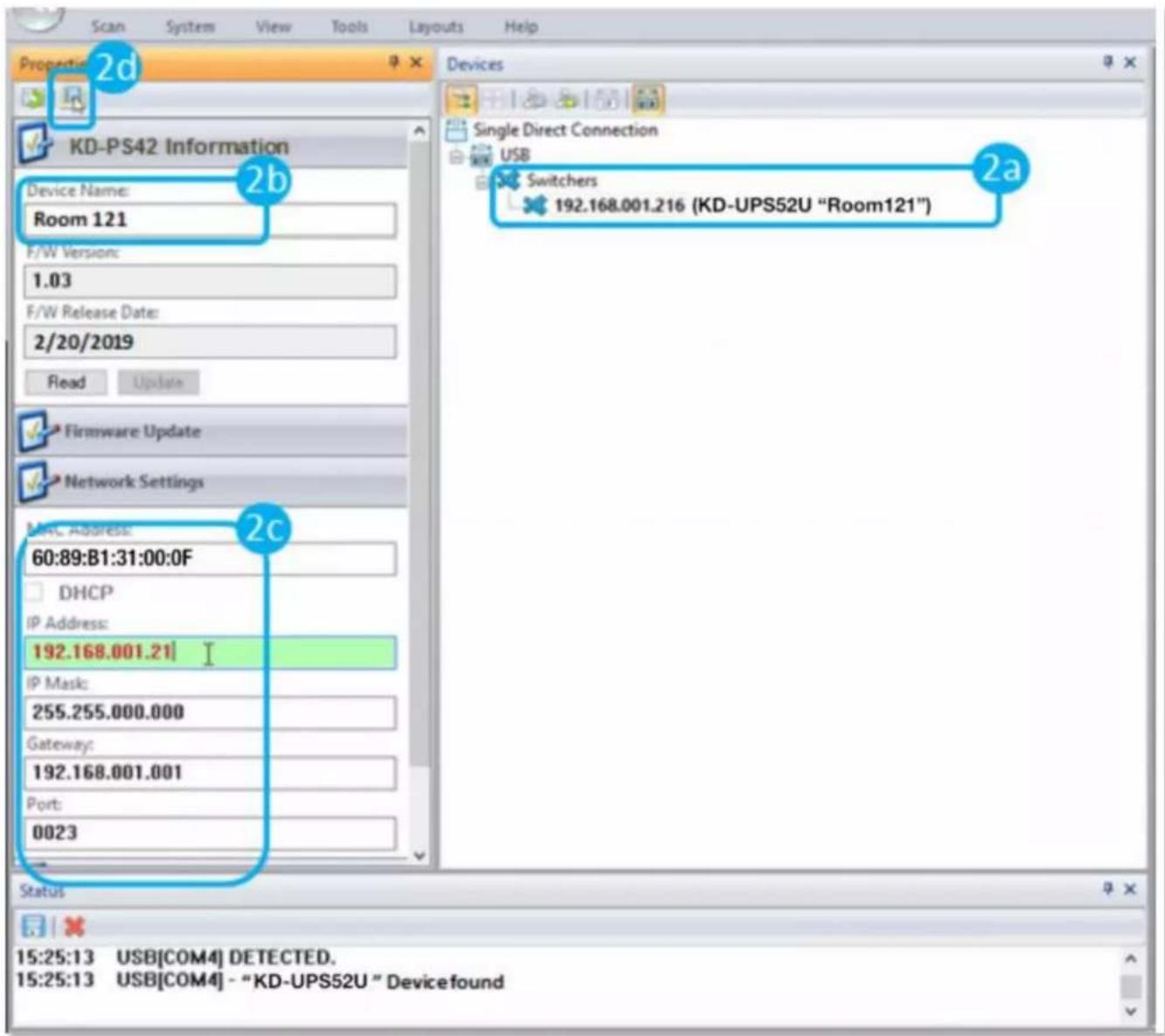Click the greyed Update button
Image resolution: width=1165 pixels, height=1036 pixels.
coord(158,382)
